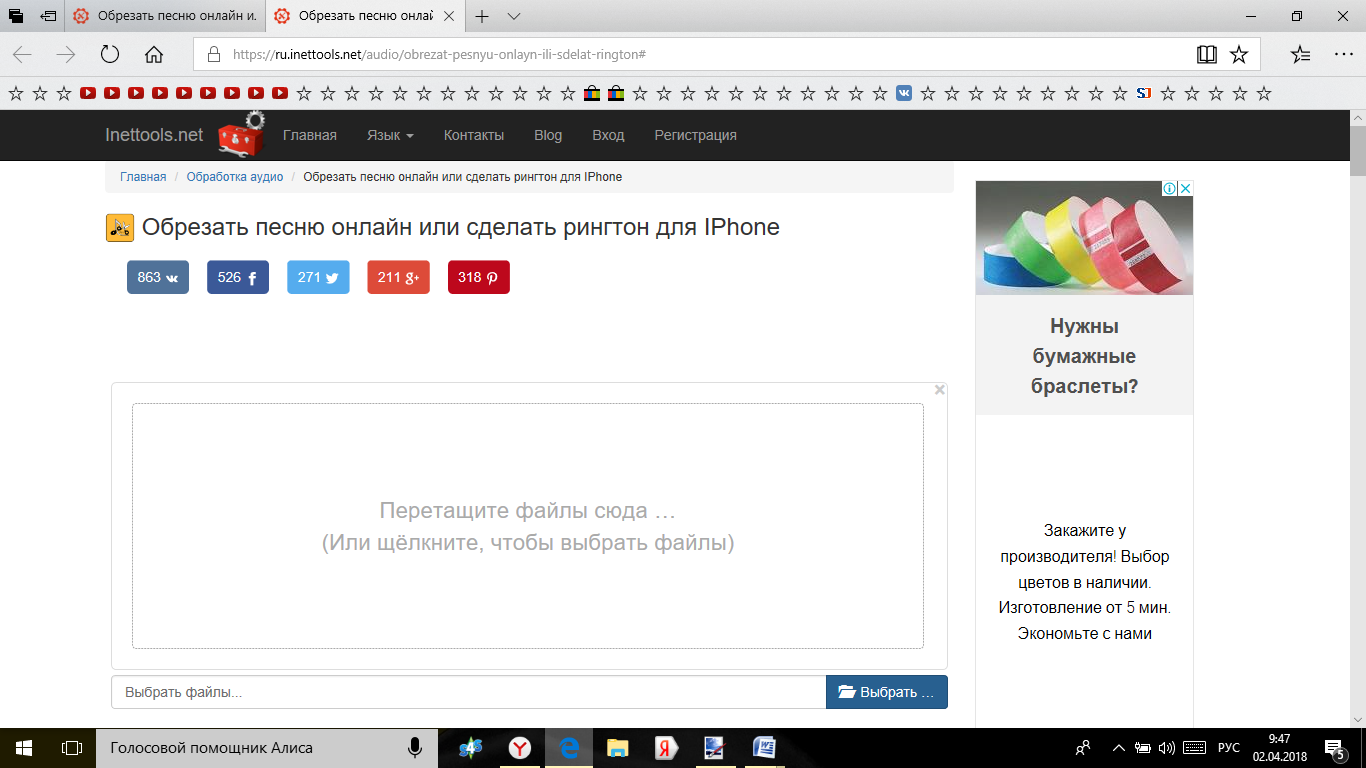Show hidden system tray icons
This screenshot has height=768, width=1366.
coord(1118,748)
